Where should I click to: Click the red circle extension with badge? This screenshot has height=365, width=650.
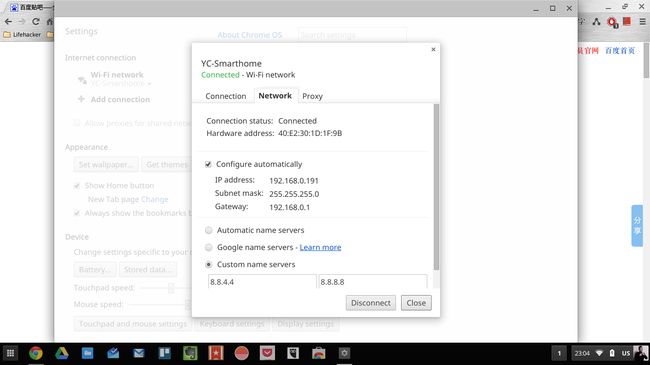click(x=612, y=22)
